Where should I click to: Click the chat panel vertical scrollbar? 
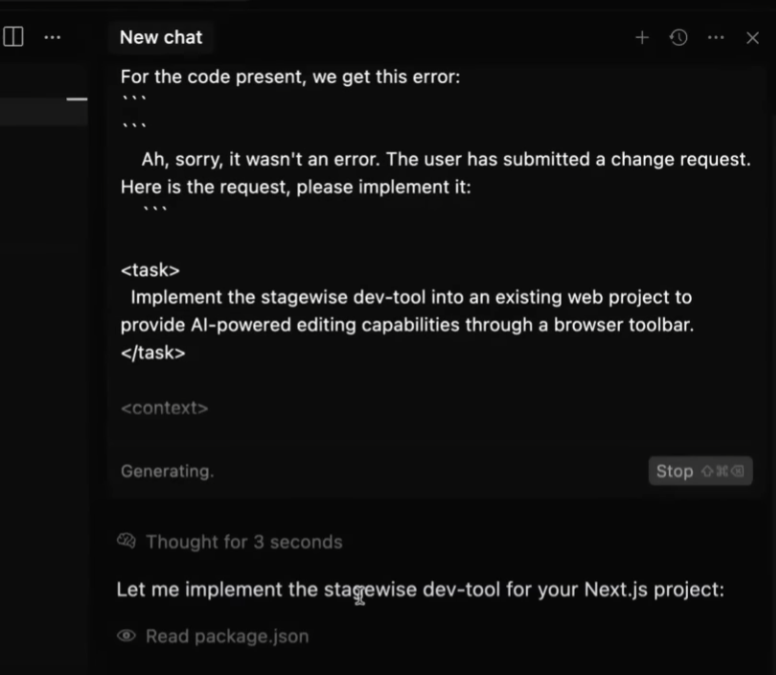(772, 346)
